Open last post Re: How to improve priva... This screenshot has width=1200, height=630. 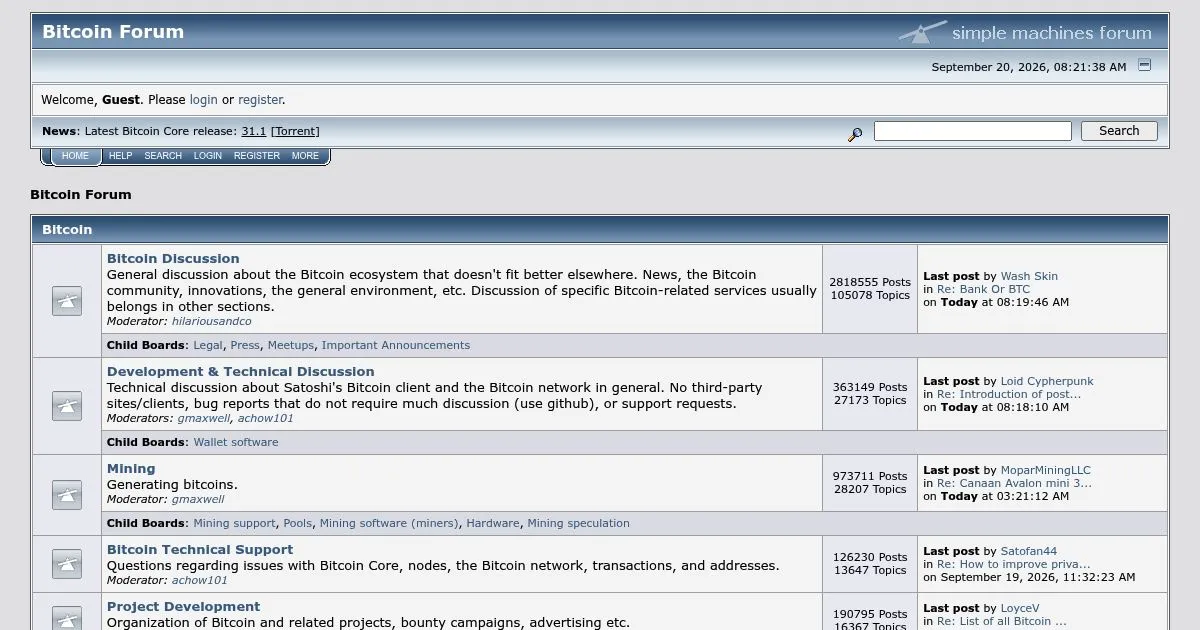coord(1014,564)
